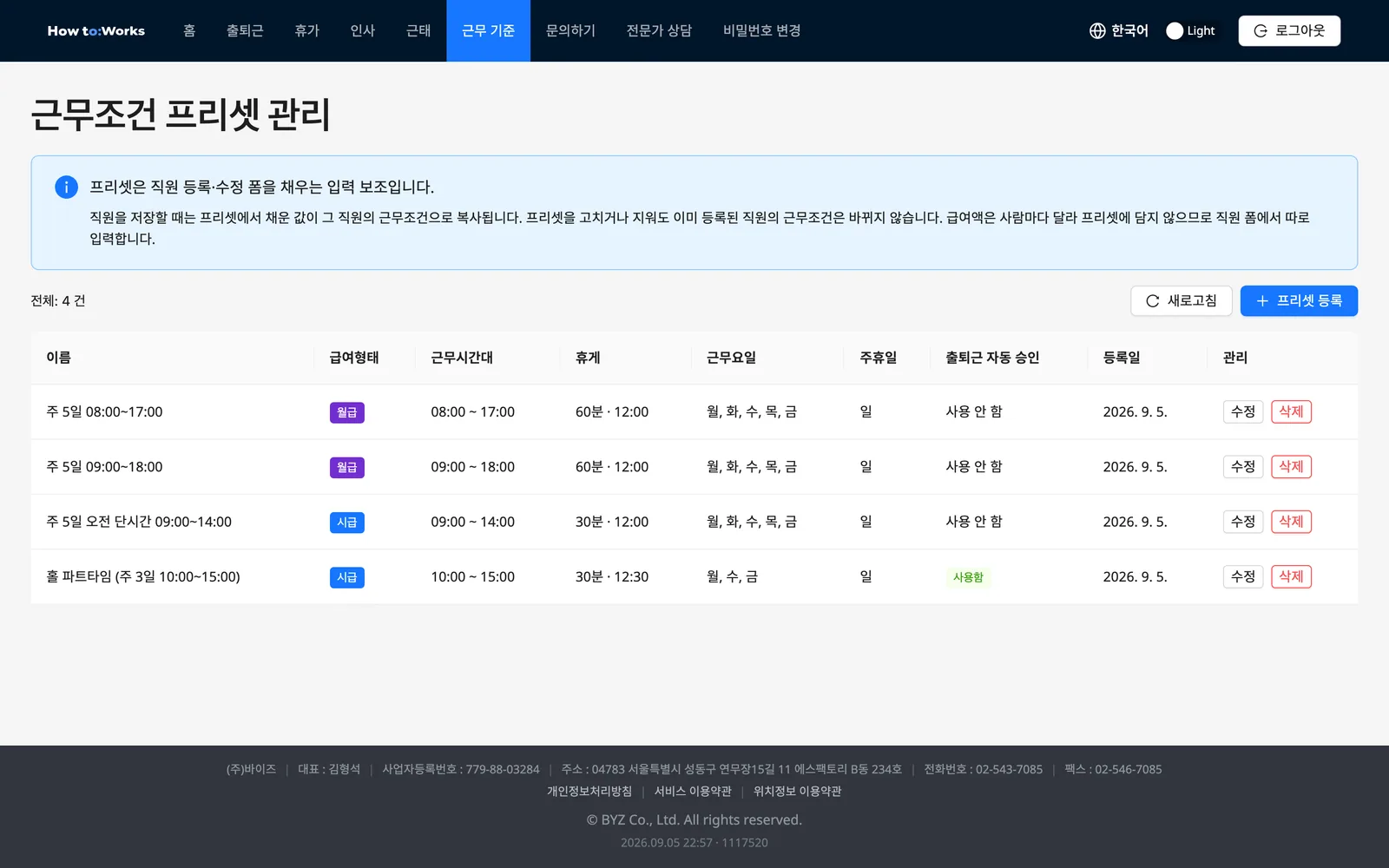1389x868 pixels.
Task: Delete the 홀 파트타임 preset
Action: pos(1291,576)
